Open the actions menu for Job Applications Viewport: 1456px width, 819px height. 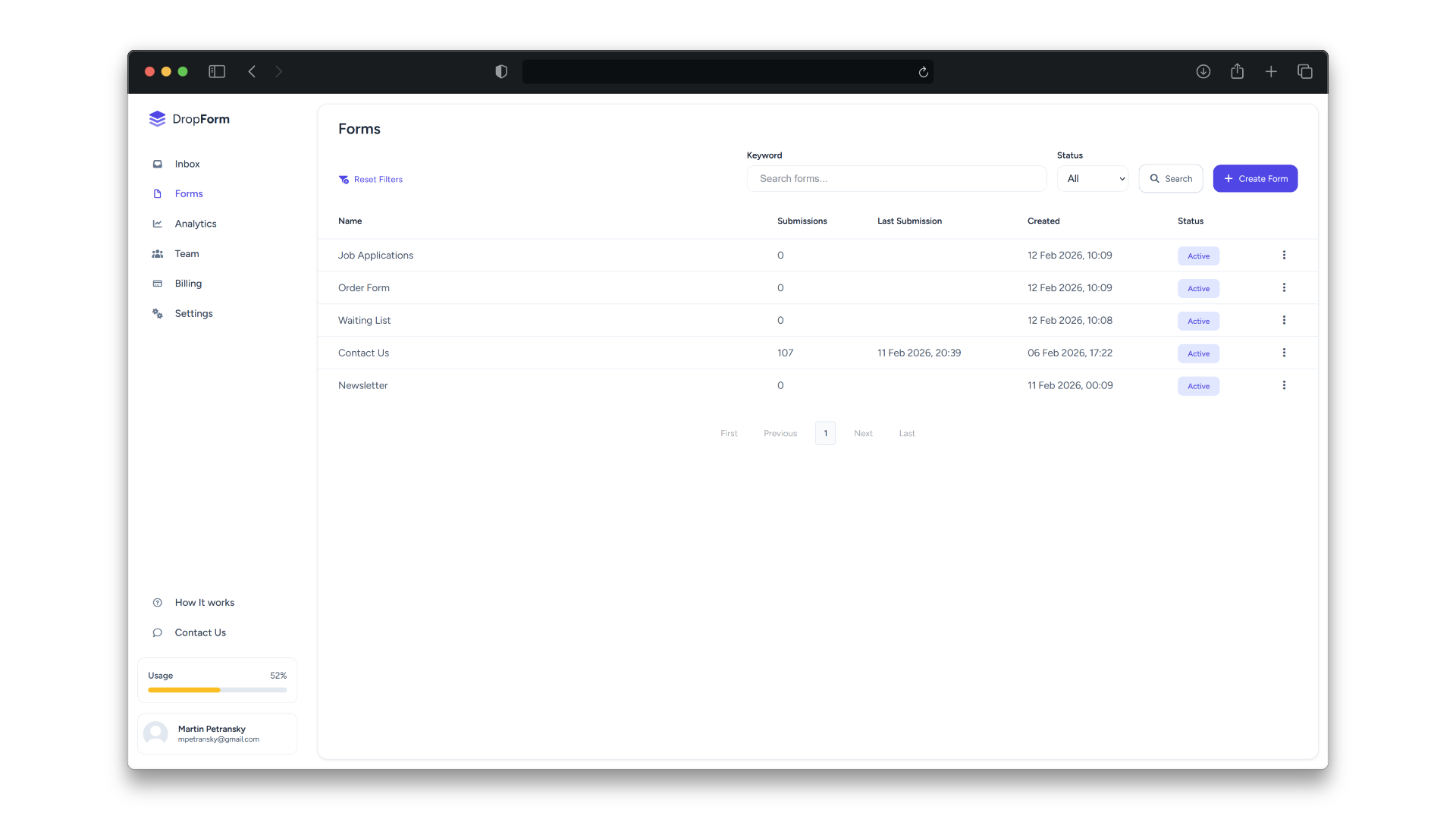1284,256
